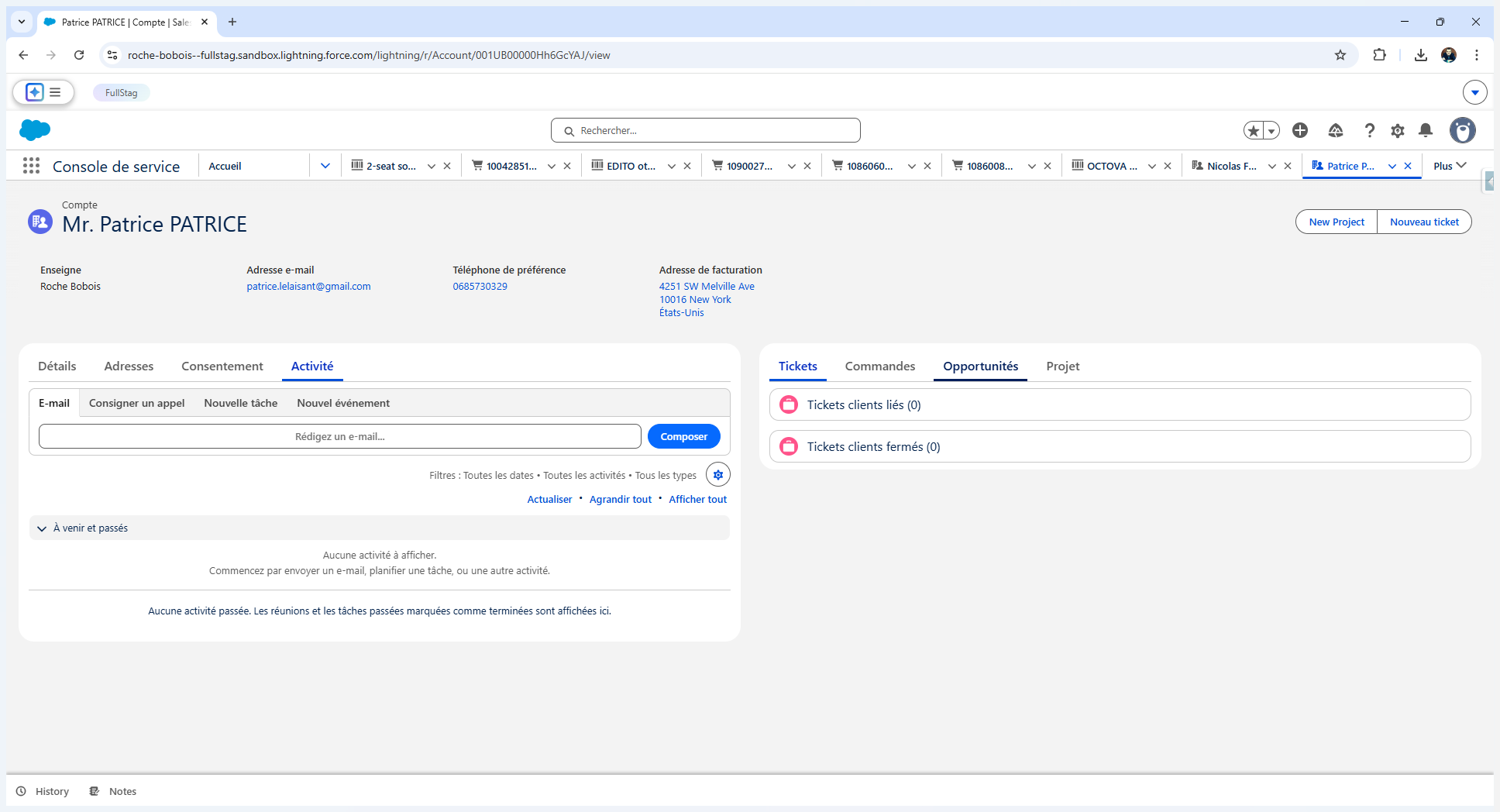Select the Consigner un appel tab

click(x=136, y=403)
